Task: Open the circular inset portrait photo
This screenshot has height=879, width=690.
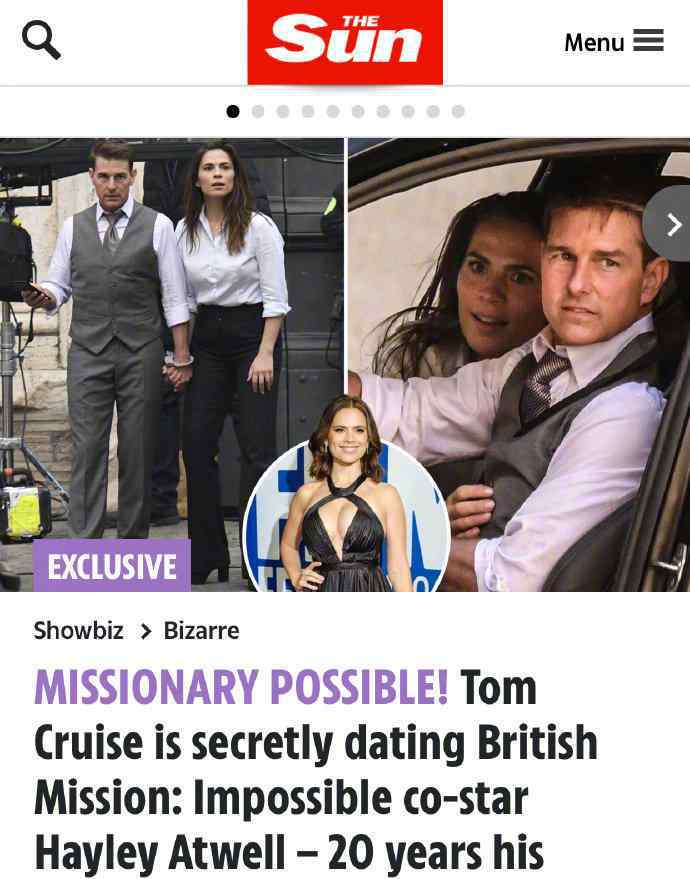Action: point(346,493)
